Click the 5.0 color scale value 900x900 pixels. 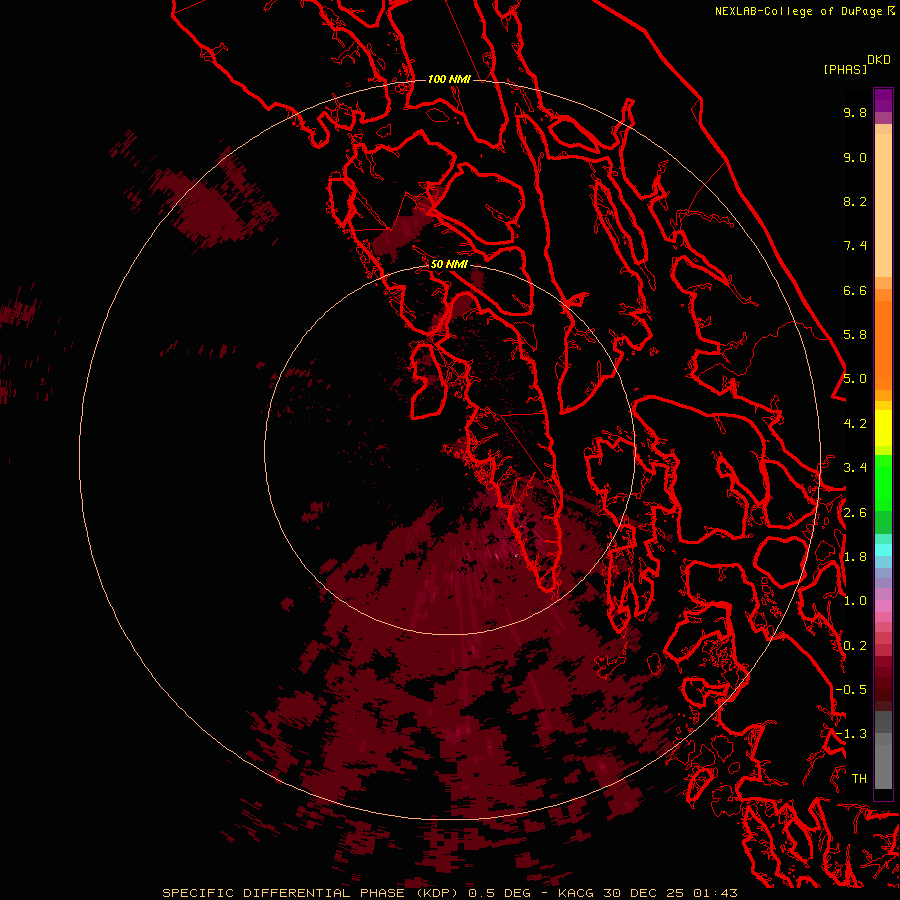click(x=855, y=379)
